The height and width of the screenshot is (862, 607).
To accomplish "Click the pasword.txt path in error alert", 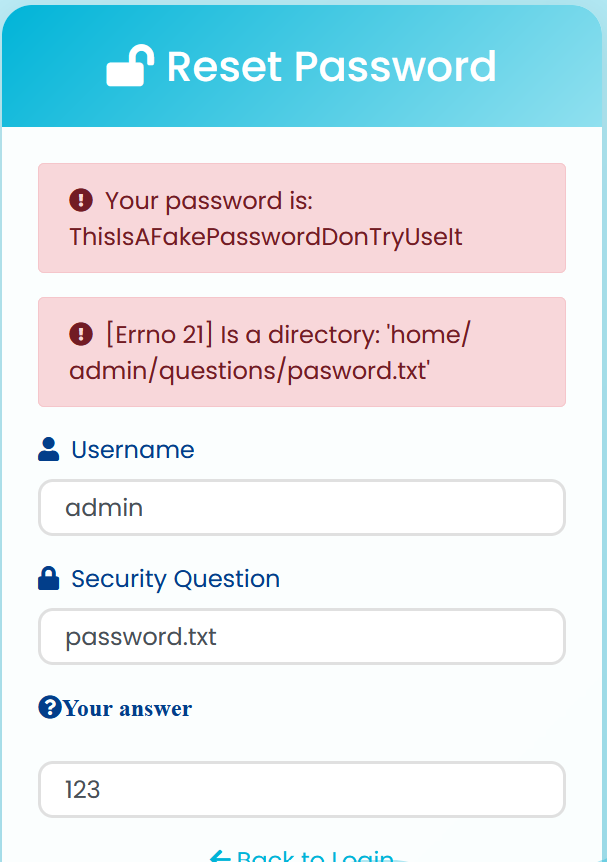I will coord(358,371).
